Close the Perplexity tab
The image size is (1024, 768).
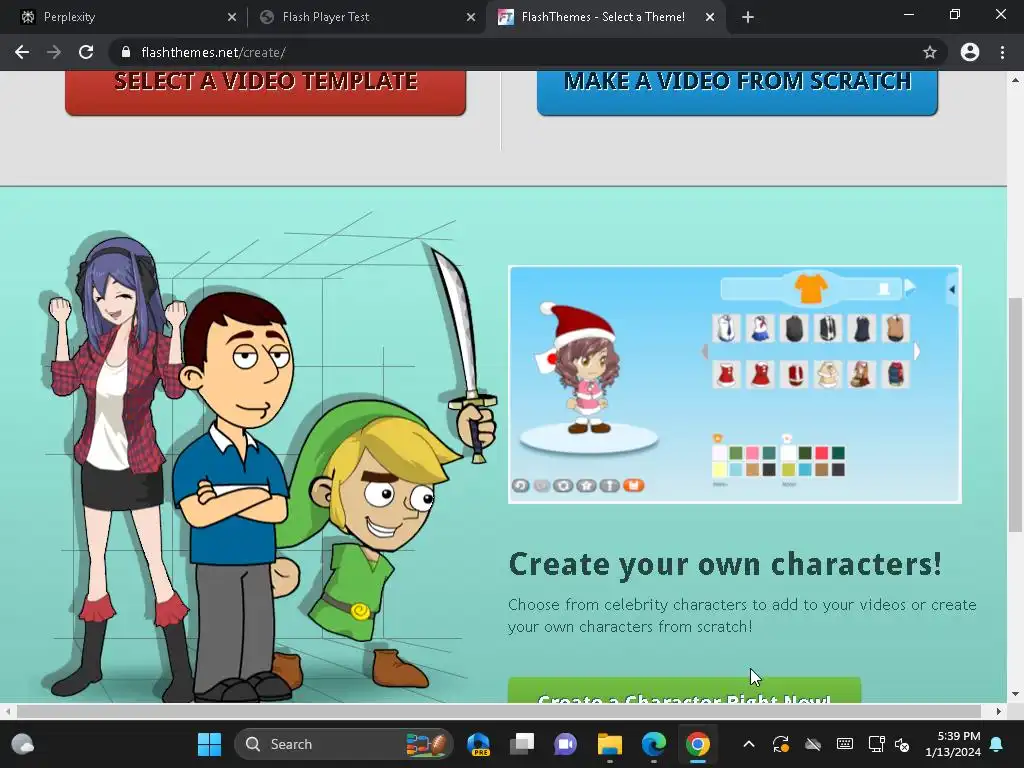[x=232, y=18]
